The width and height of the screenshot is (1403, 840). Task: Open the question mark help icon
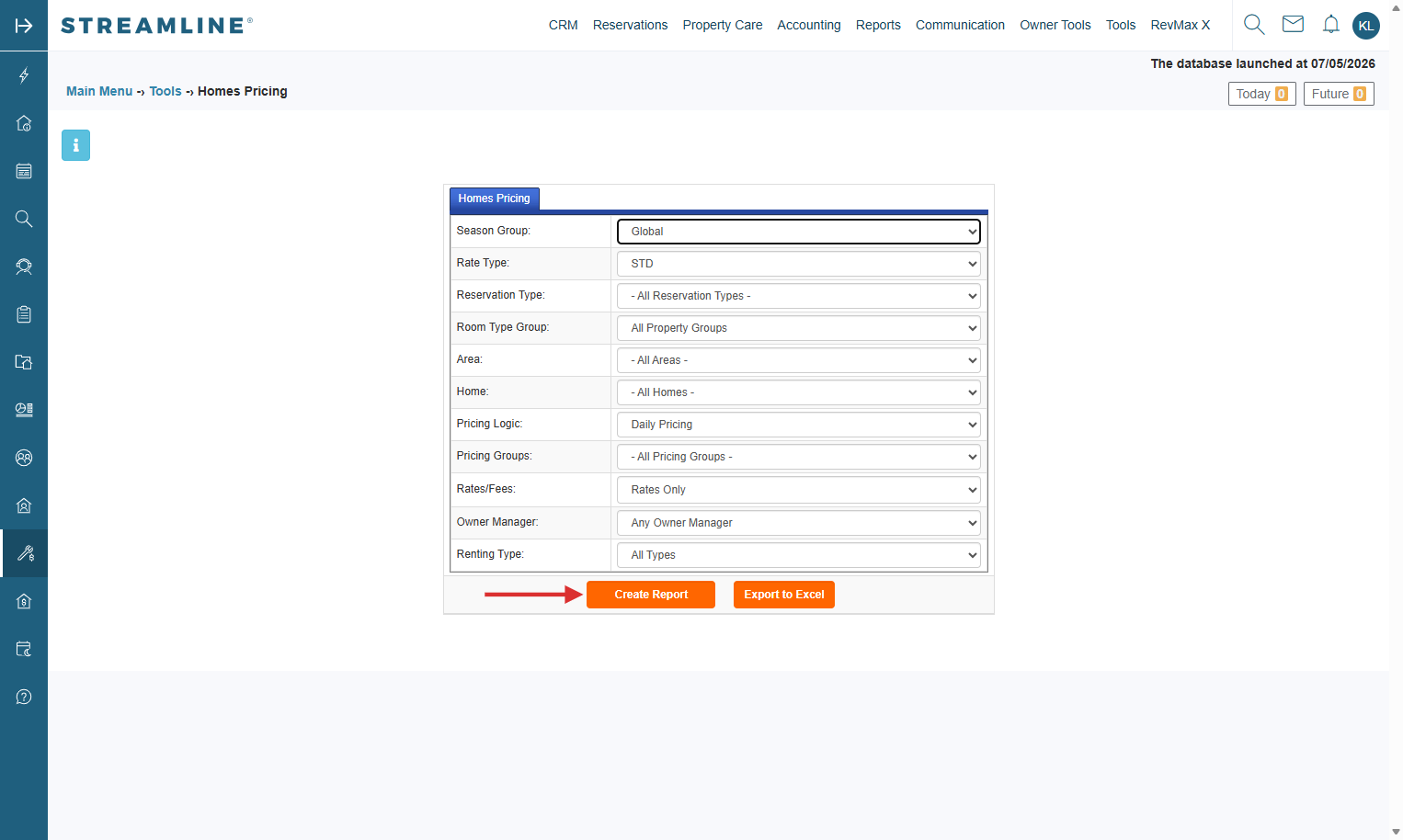click(24, 697)
